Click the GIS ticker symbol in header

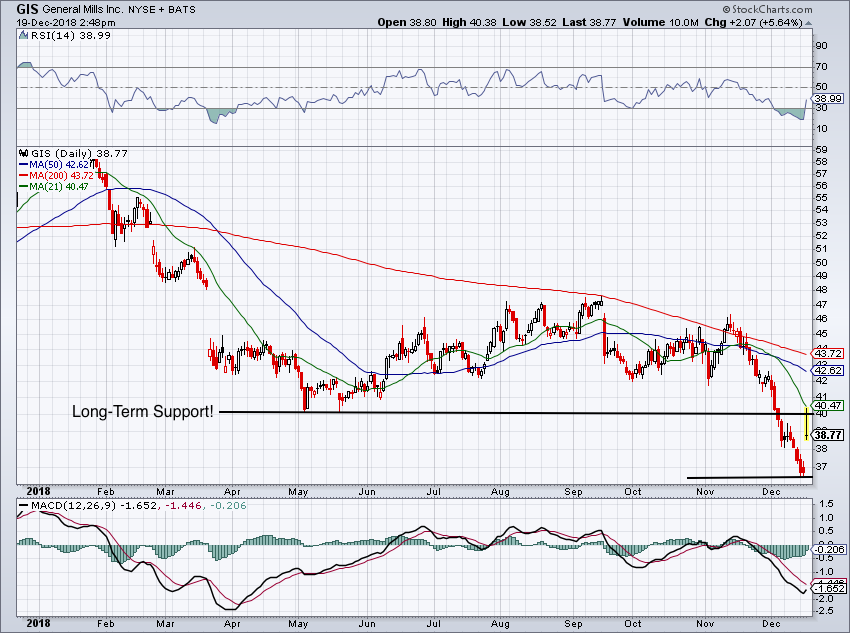pyautogui.click(x=28, y=9)
